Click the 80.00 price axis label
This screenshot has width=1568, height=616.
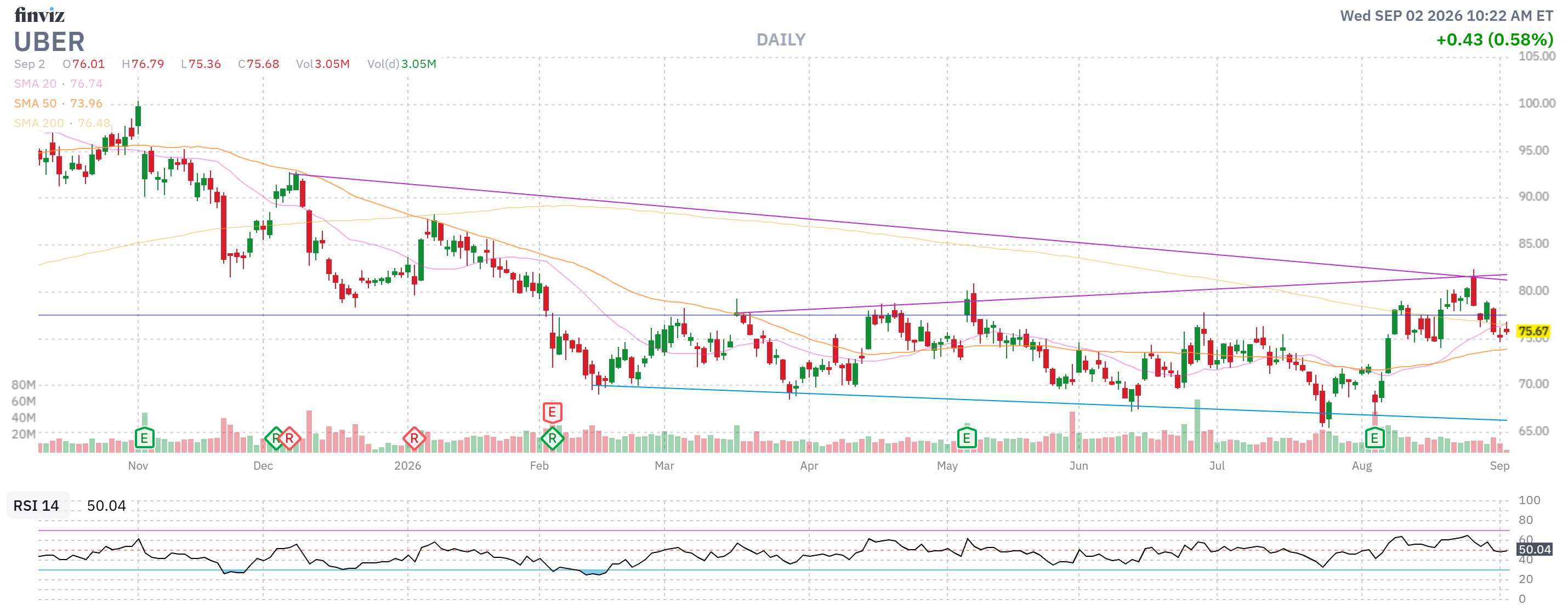tap(1533, 290)
